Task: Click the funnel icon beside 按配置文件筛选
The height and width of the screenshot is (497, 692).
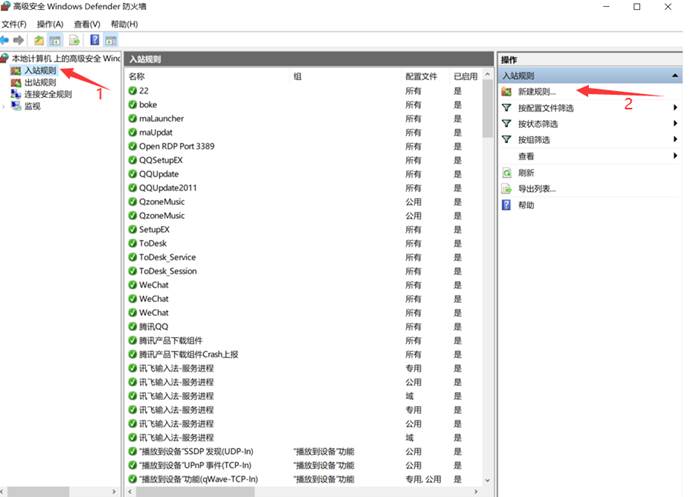Action: coord(507,108)
